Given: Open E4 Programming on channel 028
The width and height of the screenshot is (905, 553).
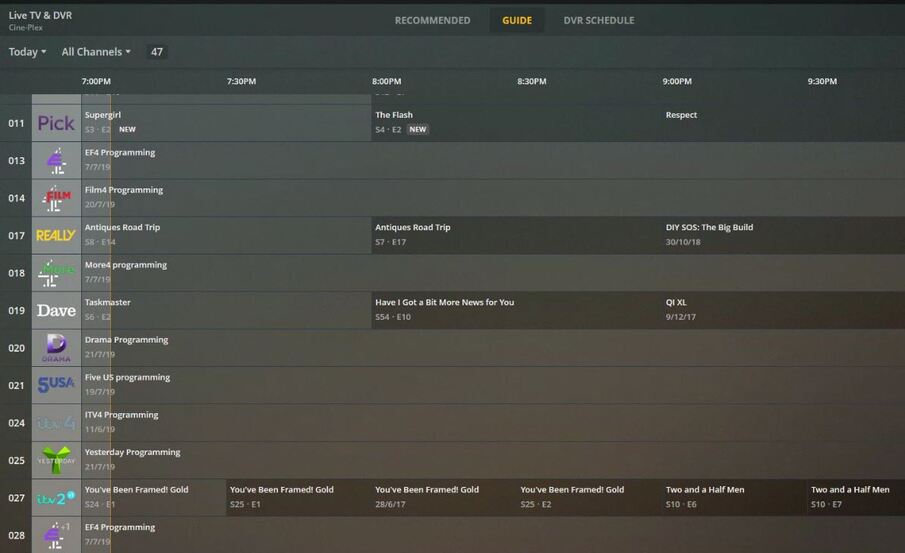Looking at the screenshot, I should pos(493,535).
